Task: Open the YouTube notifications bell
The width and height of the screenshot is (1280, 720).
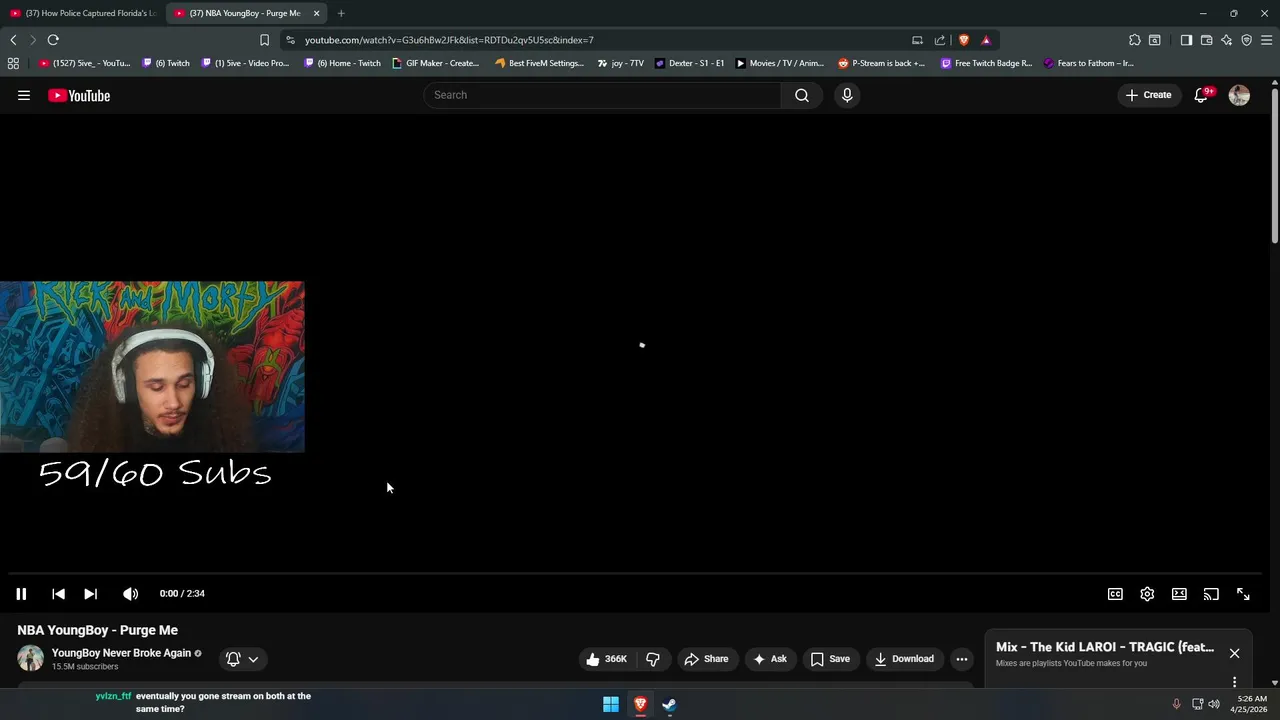Action: pyautogui.click(x=1202, y=95)
